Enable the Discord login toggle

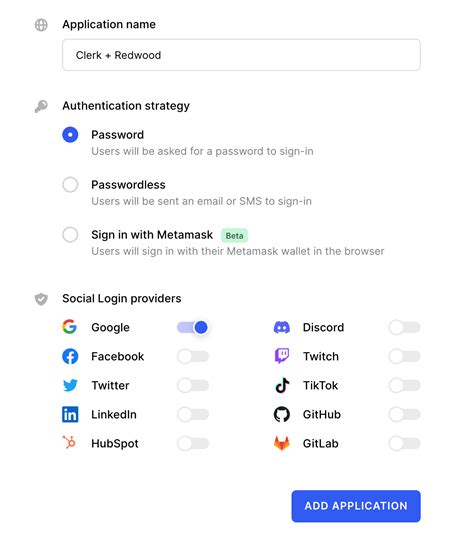click(x=404, y=327)
